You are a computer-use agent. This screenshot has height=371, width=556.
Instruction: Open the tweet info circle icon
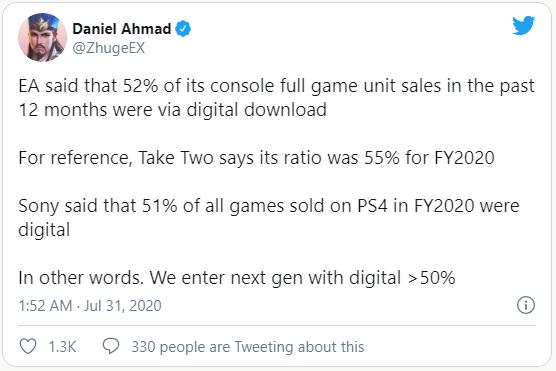[x=526, y=305]
